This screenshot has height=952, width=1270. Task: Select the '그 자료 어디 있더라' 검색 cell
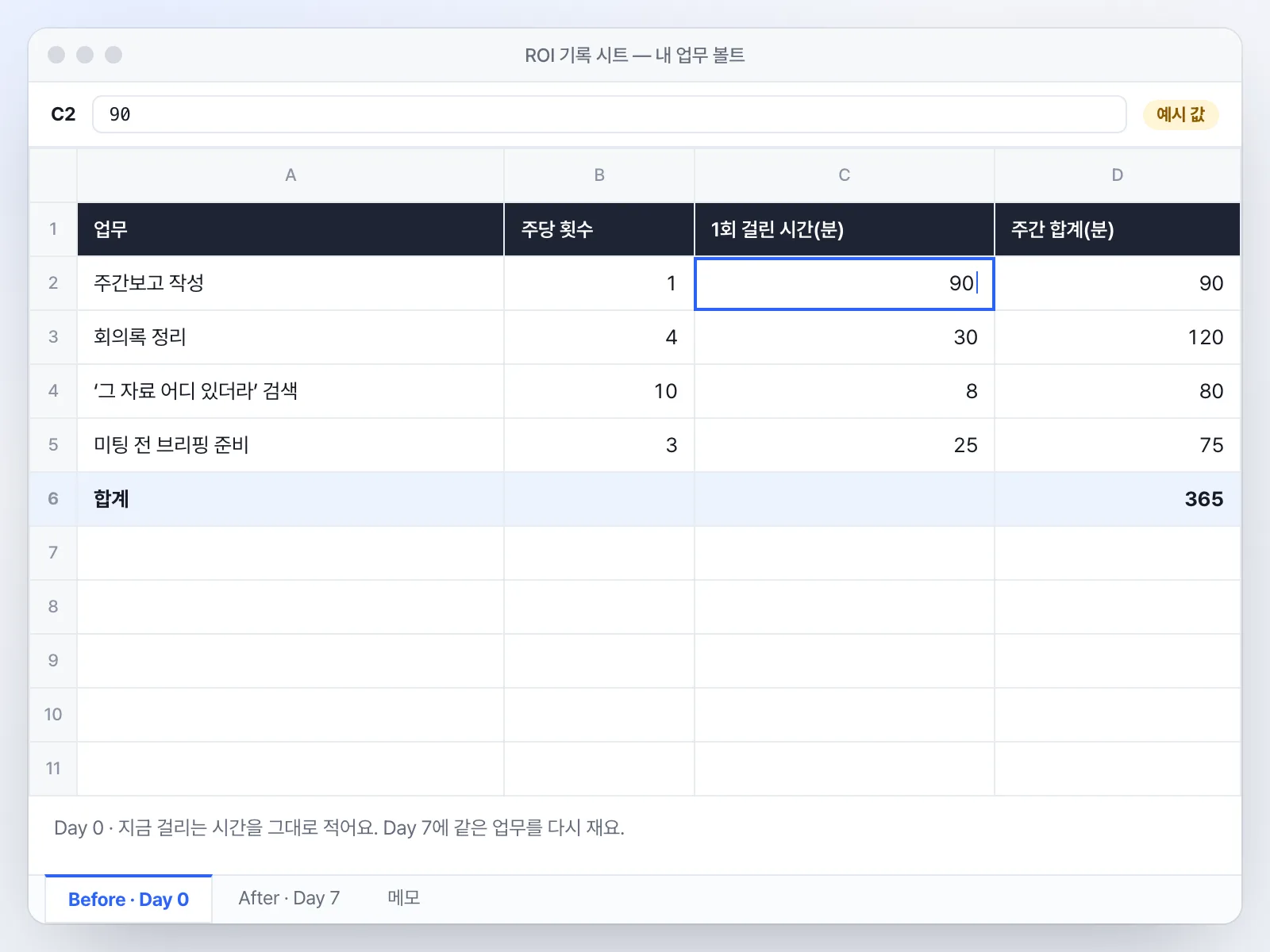pos(291,391)
